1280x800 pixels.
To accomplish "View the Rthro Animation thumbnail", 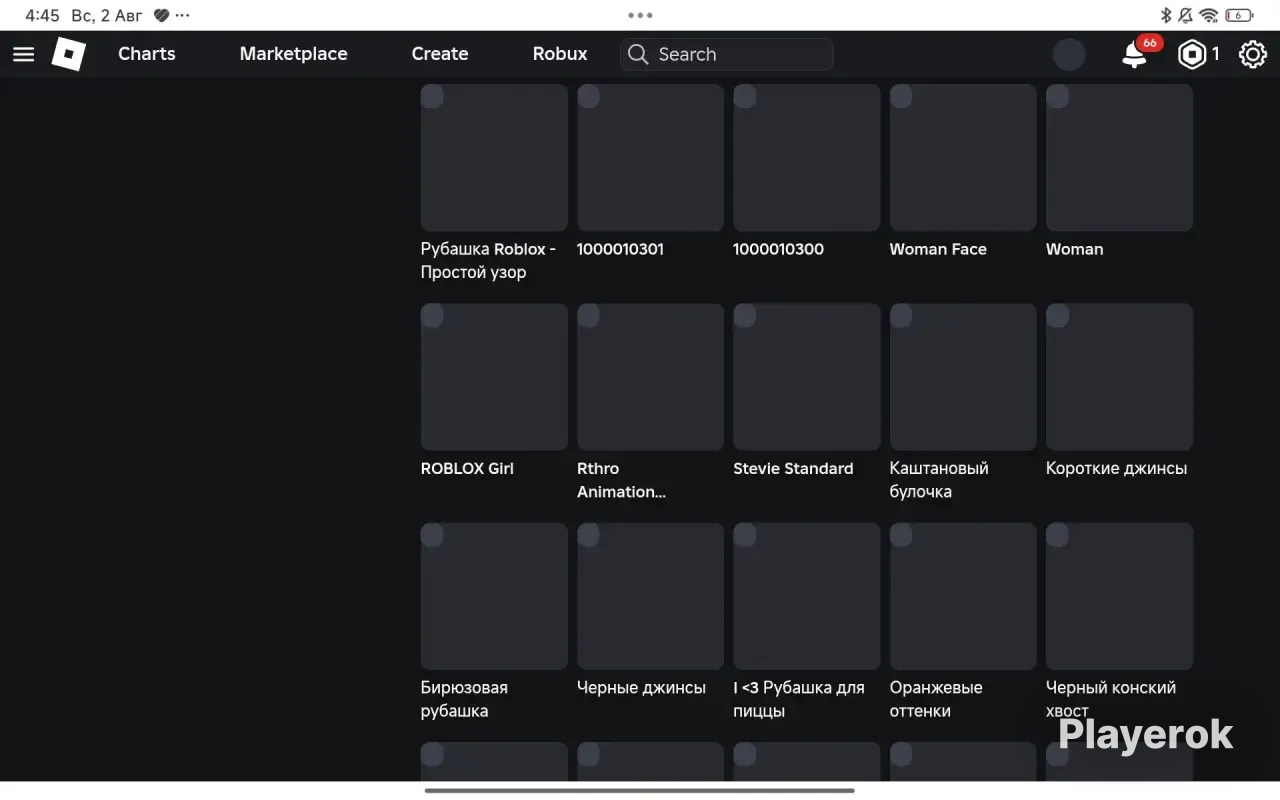I will [x=650, y=377].
